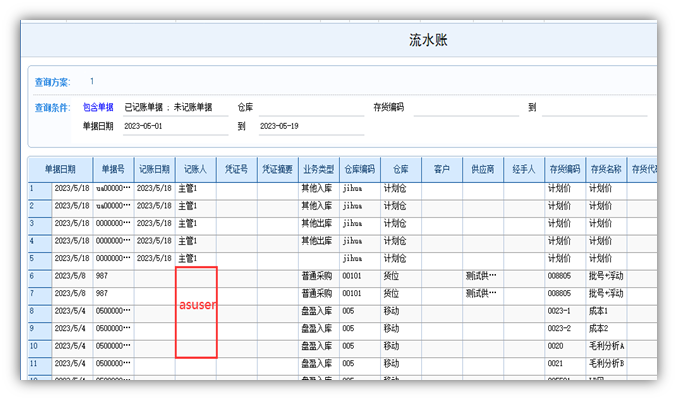Click the 客户 column header
Viewport: 677px width, 400px height.
(442, 169)
